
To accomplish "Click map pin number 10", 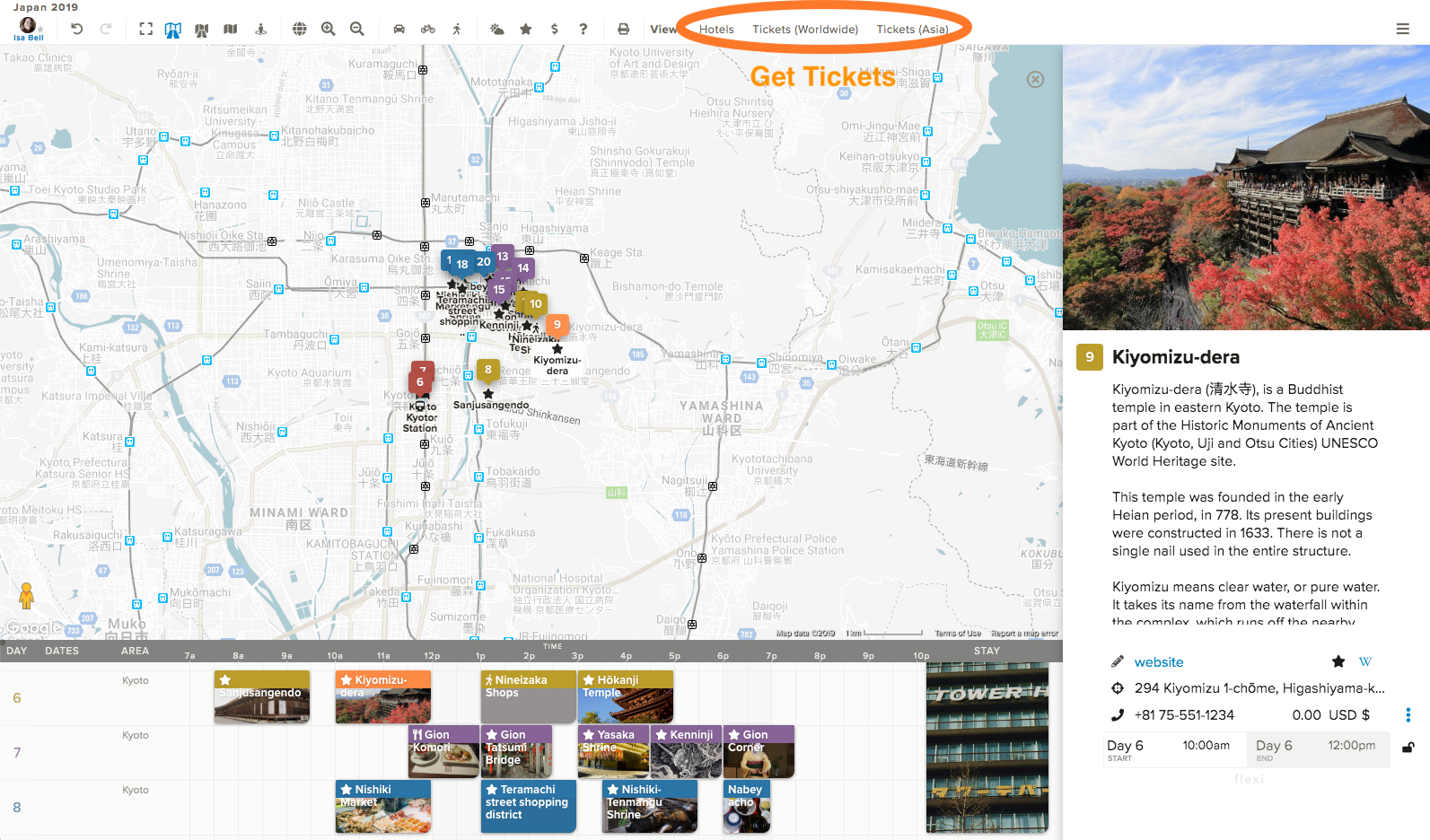I will pyautogui.click(x=536, y=305).
